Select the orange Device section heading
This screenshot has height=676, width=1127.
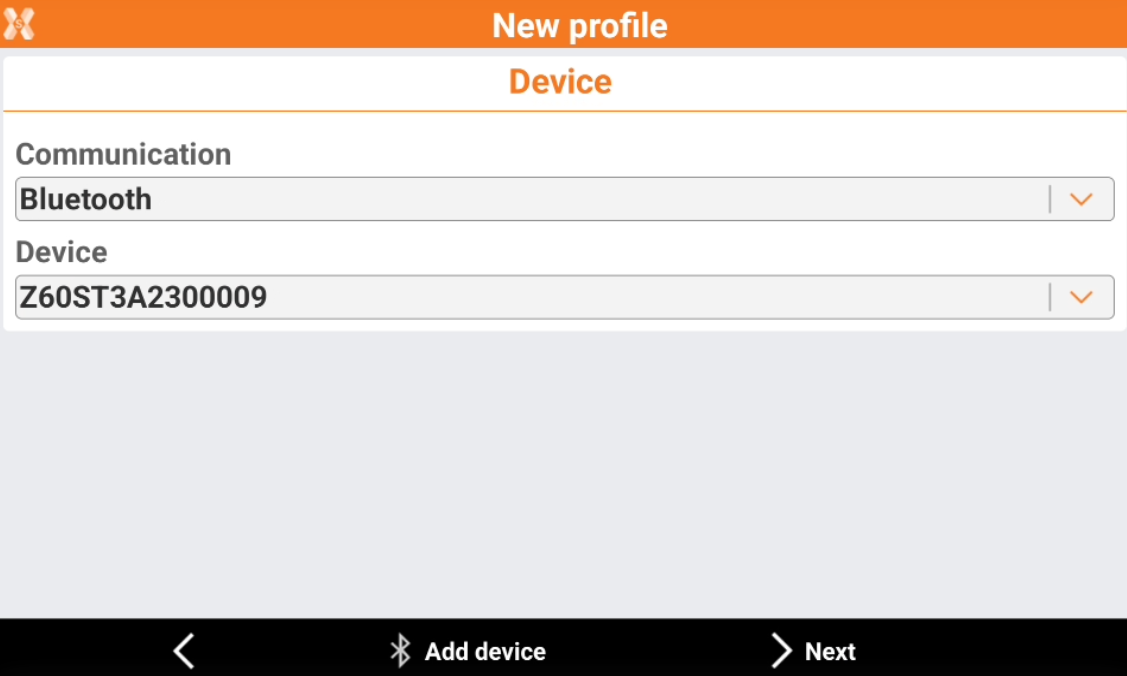(x=561, y=81)
